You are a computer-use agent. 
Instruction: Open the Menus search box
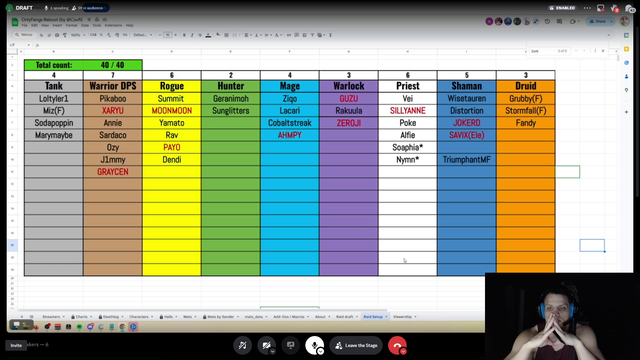click(x=24, y=35)
